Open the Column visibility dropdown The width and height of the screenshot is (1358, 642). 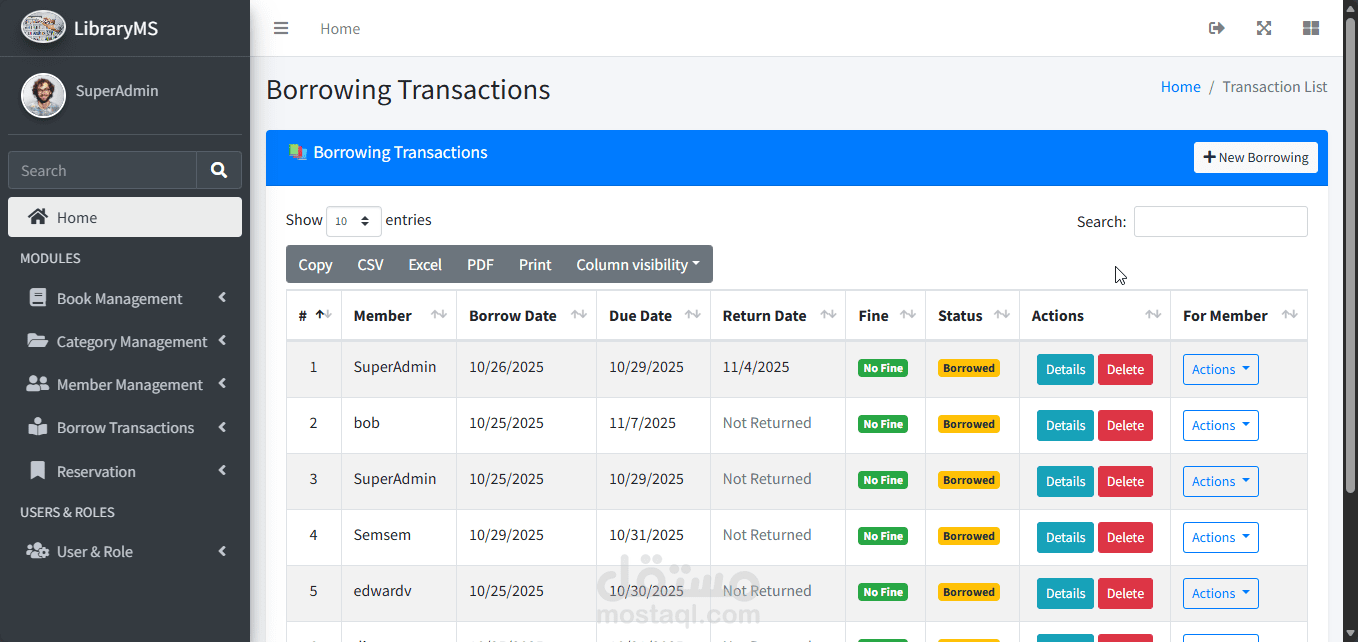pos(638,264)
